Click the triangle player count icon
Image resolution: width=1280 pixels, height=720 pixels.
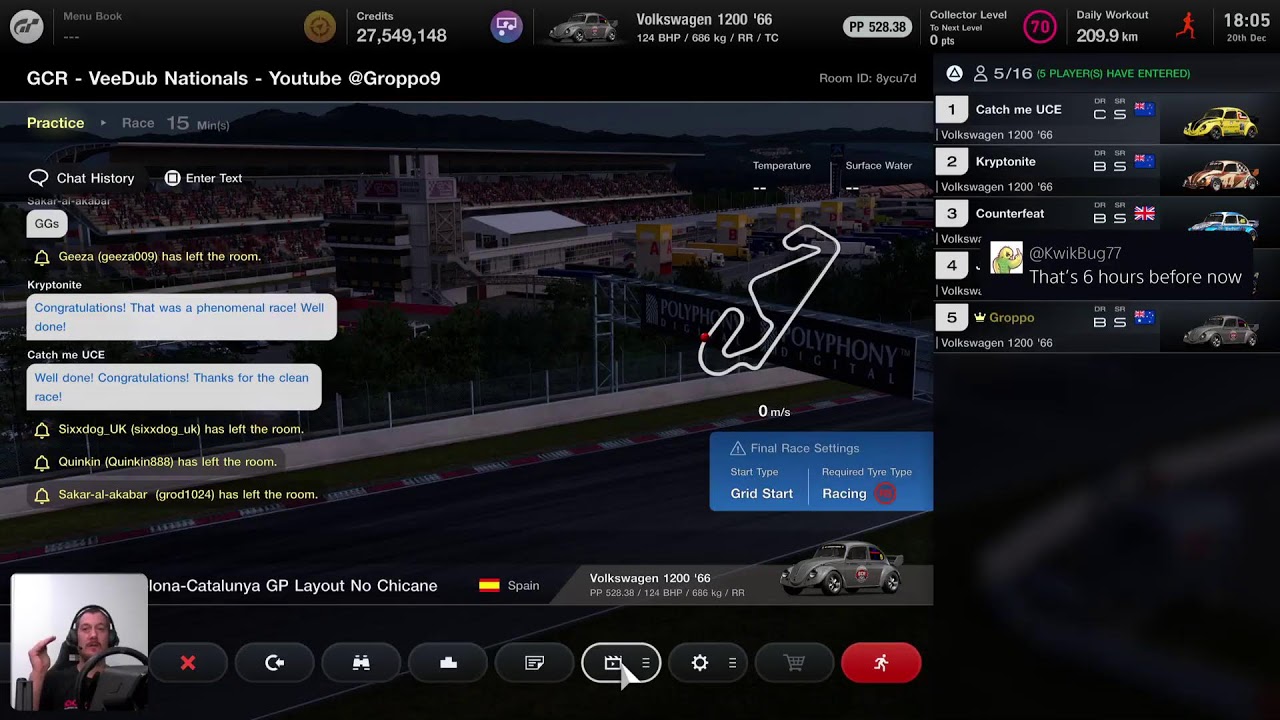[x=954, y=73]
